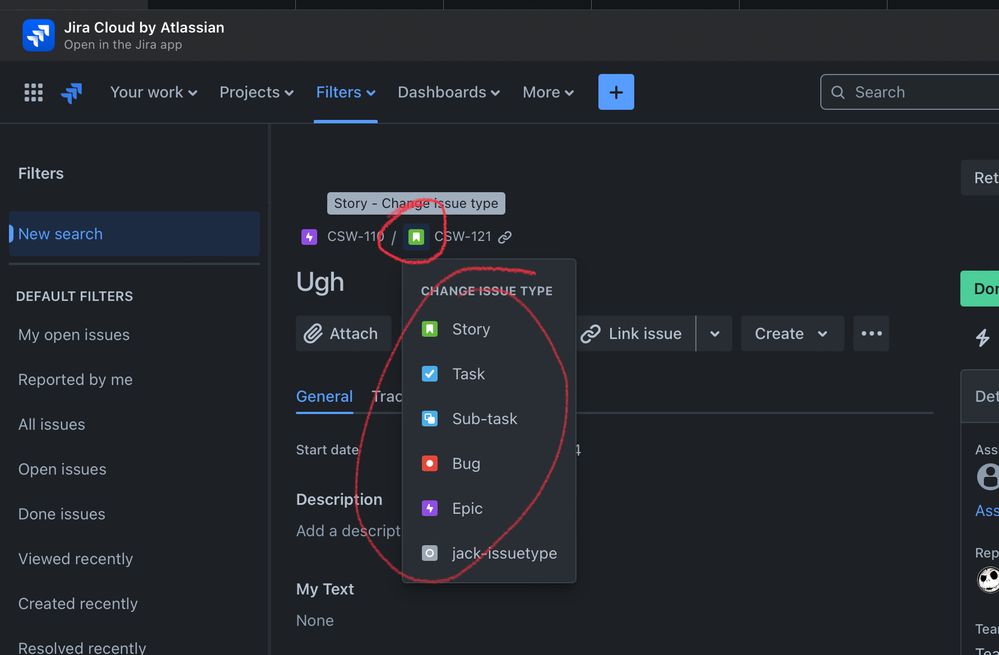The height and width of the screenshot is (655, 999).
Task: Click the lightning bolt automation icon
Action: coord(982,338)
